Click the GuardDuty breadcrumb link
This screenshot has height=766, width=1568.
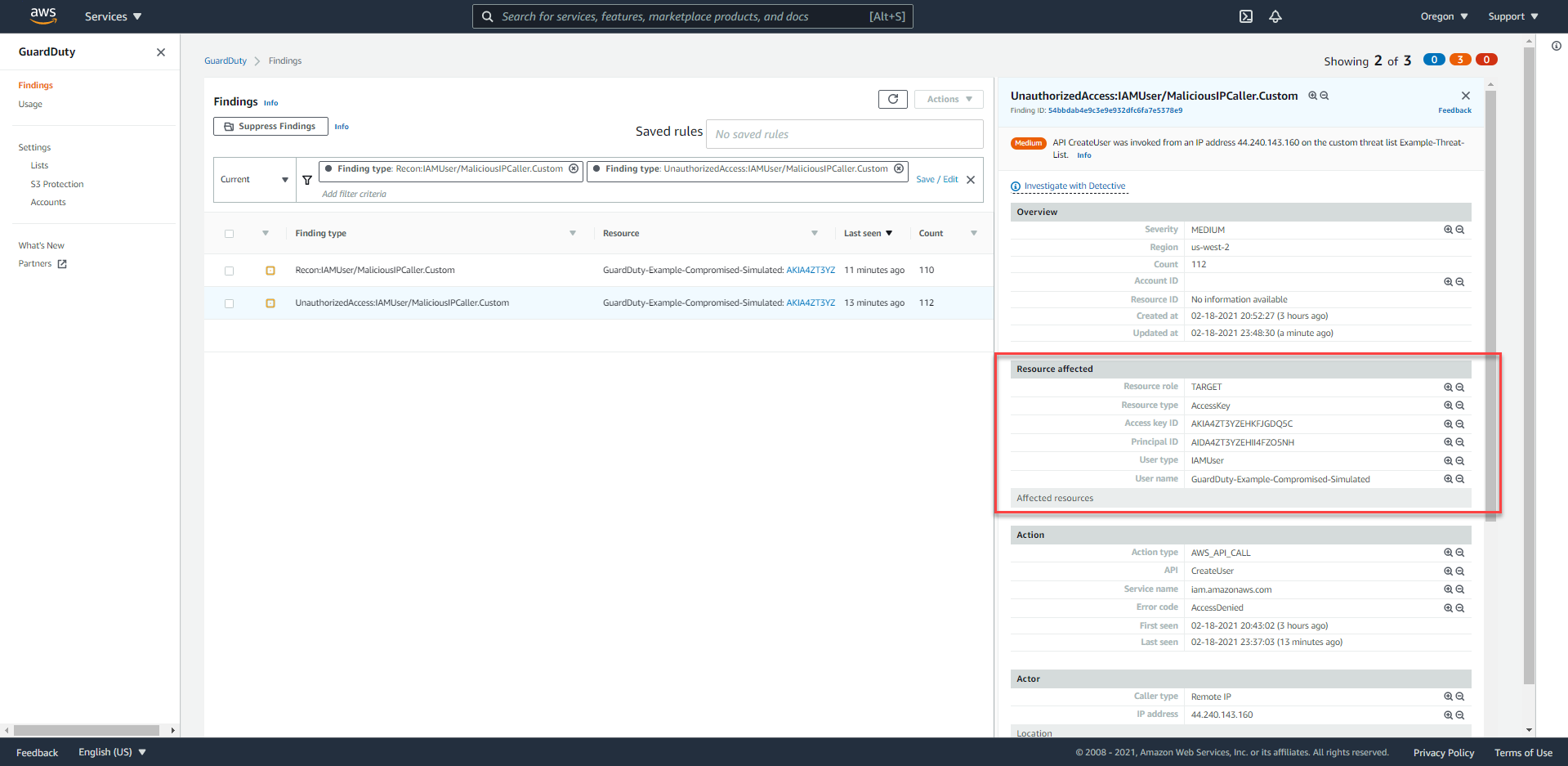[x=226, y=61]
